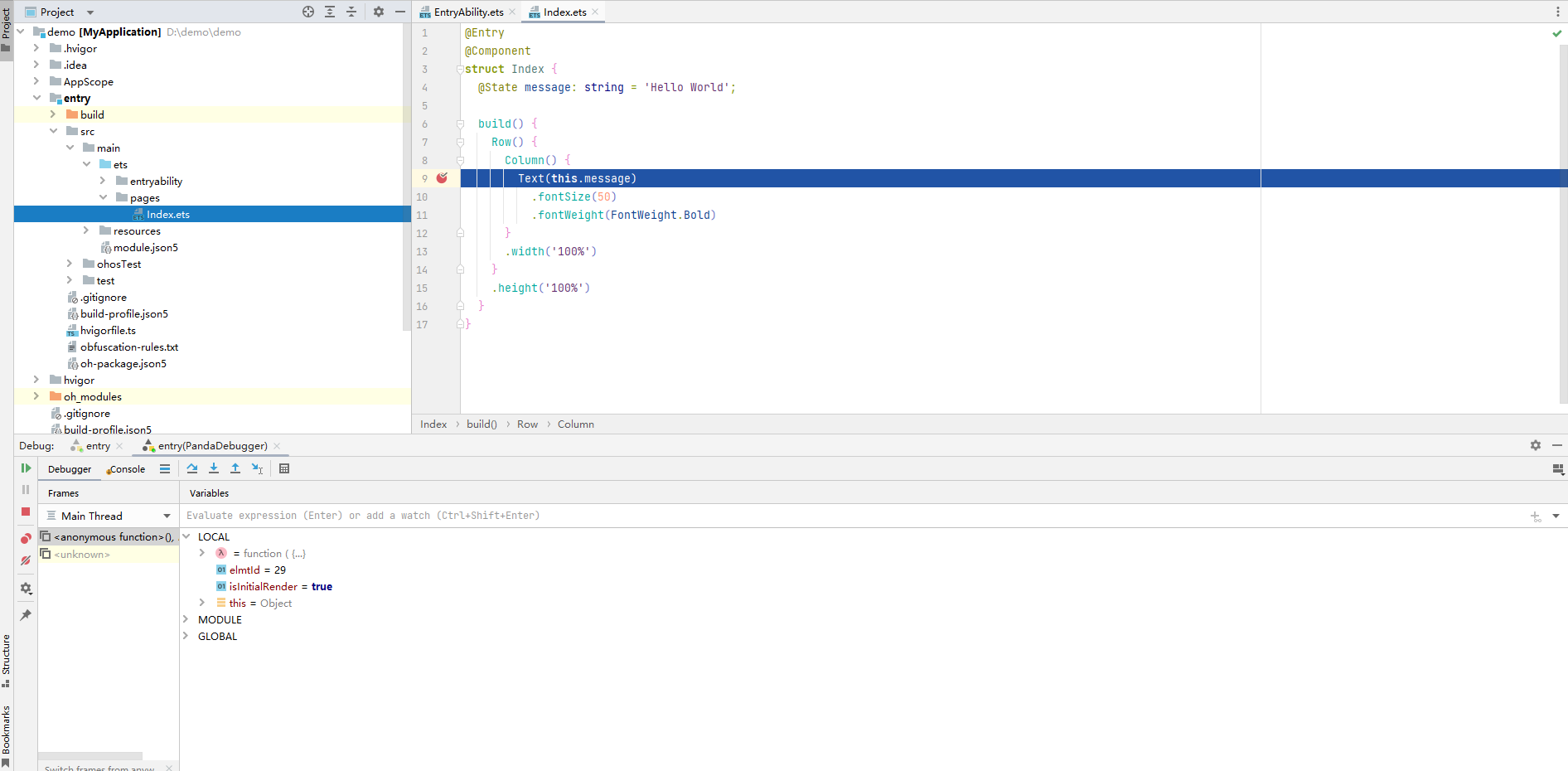Expand the build folder
Viewport: 1568px width, 771px height.
pyautogui.click(x=53, y=114)
